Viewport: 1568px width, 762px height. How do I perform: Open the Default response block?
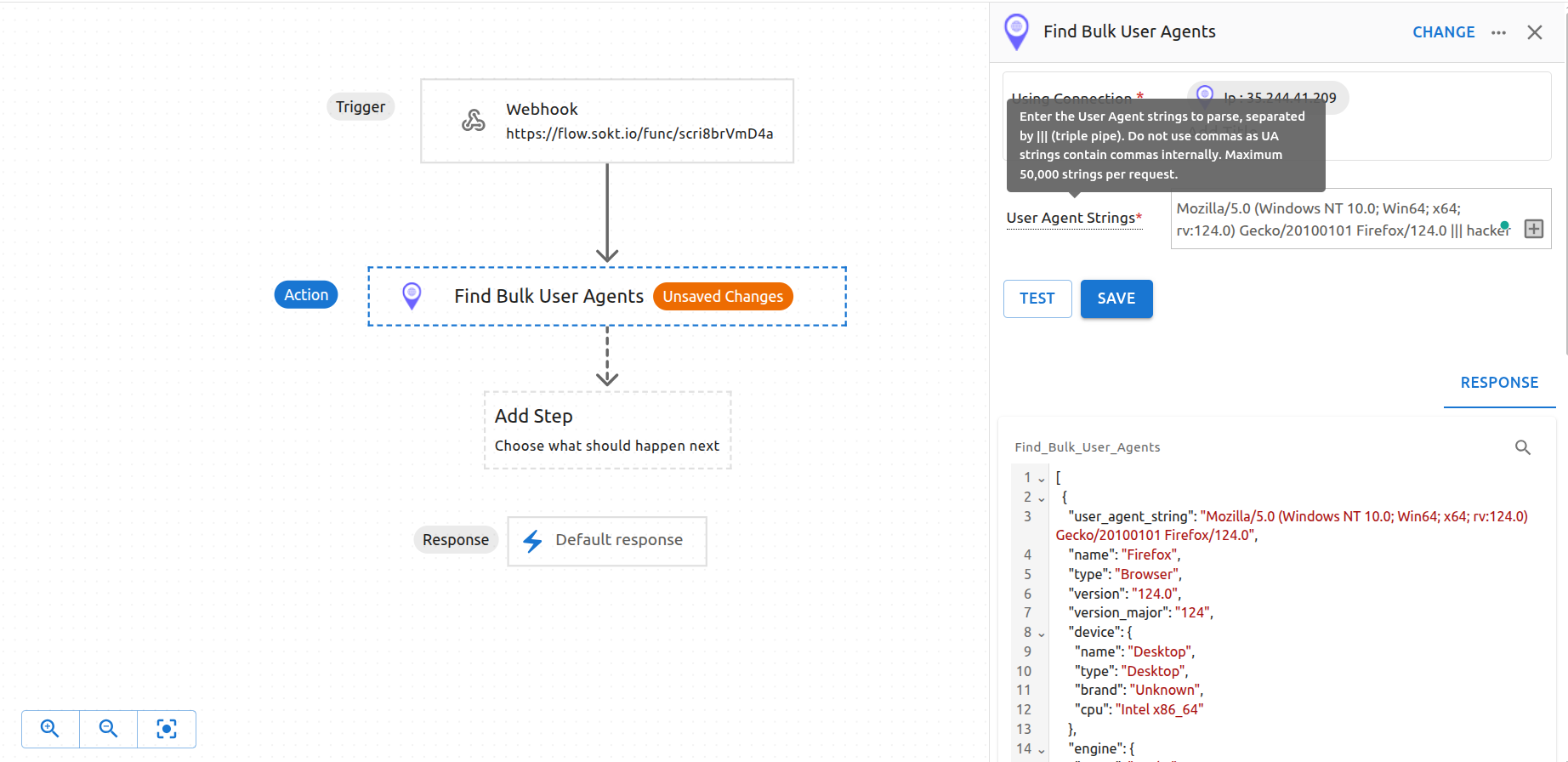pos(607,541)
